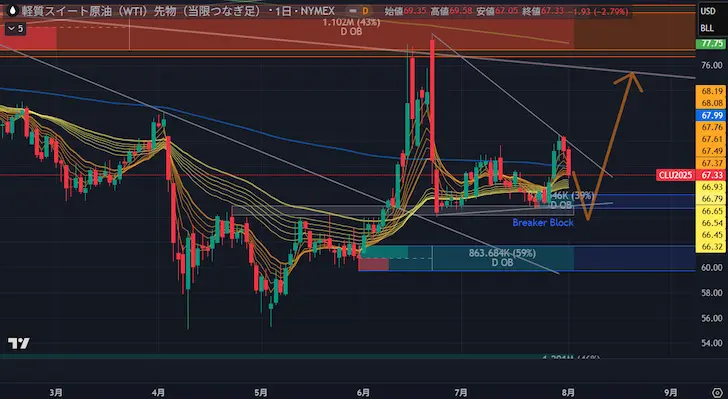
Task: Click 8月 on the time axis
Action: tap(568, 393)
